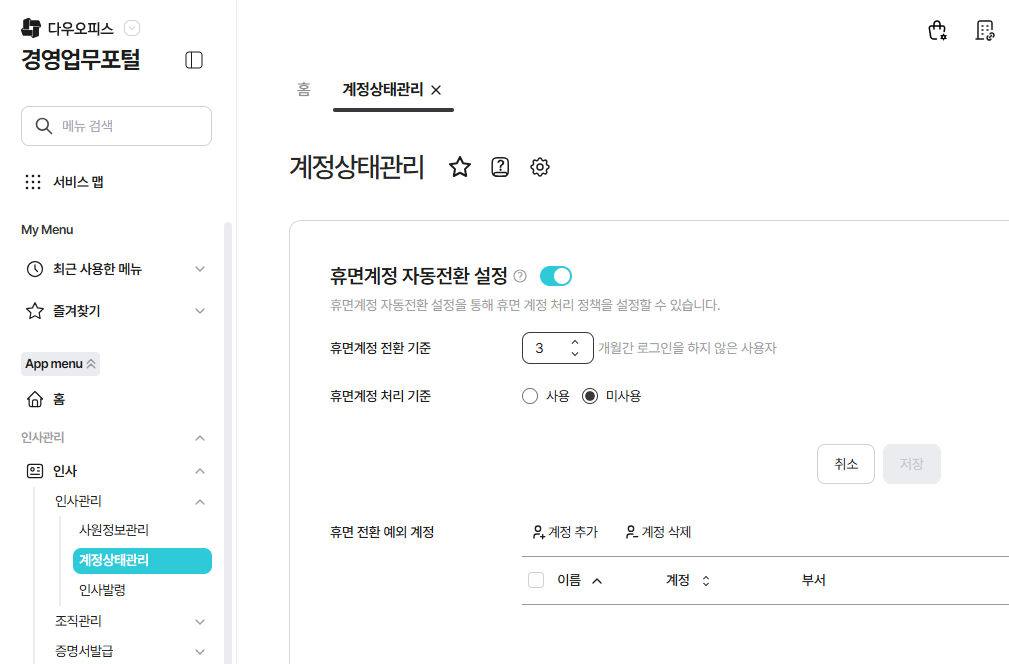This screenshot has width=1009, height=664.
Task: Open page settings gear icon
Action: (540, 167)
